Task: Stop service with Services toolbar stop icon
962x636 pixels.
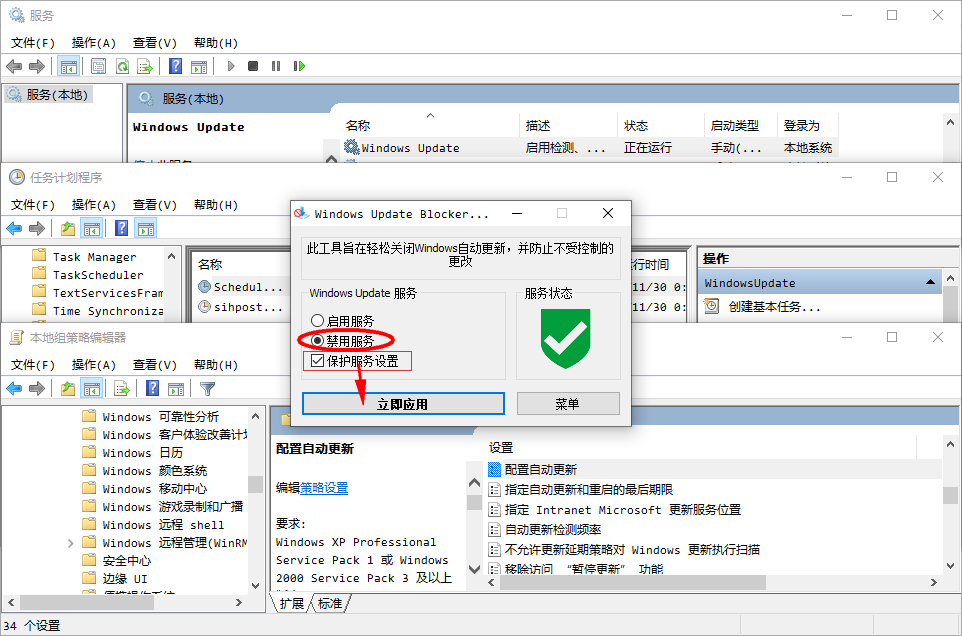Action: pyautogui.click(x=253, y=66)
